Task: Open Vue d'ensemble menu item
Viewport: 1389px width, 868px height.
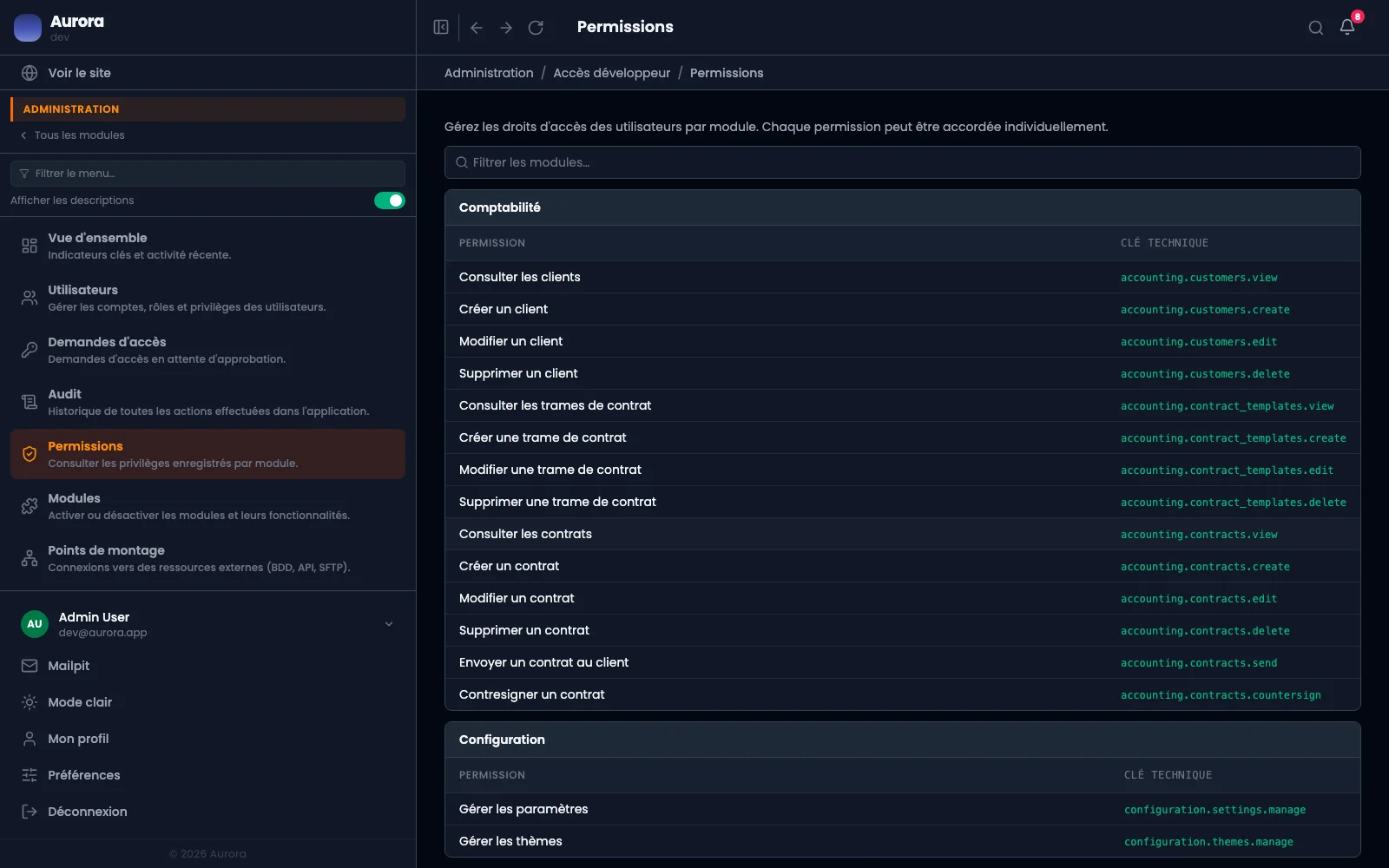Action: [x=207, y=246]
